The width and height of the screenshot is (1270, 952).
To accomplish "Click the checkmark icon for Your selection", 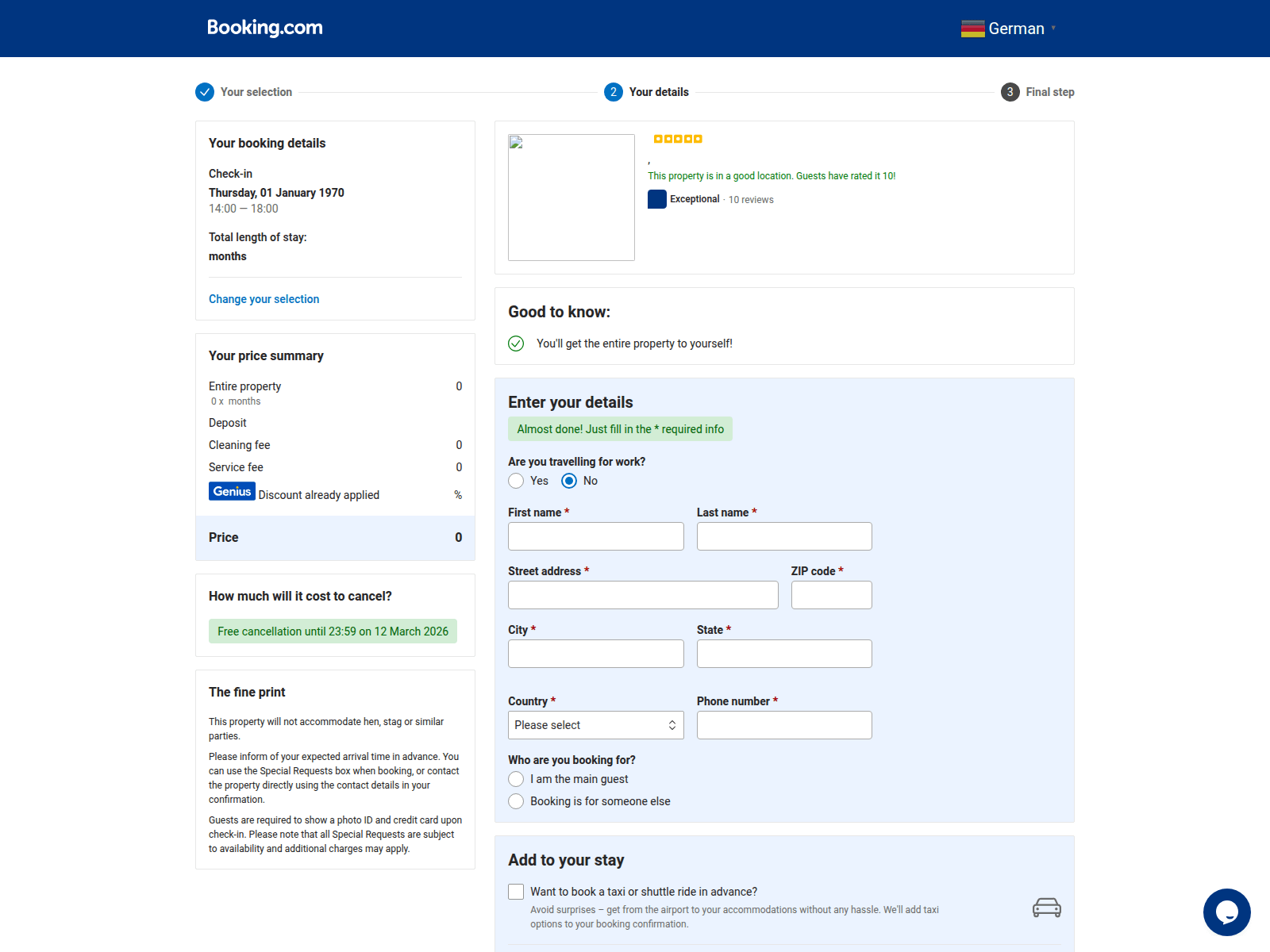I will pos(205,92).
